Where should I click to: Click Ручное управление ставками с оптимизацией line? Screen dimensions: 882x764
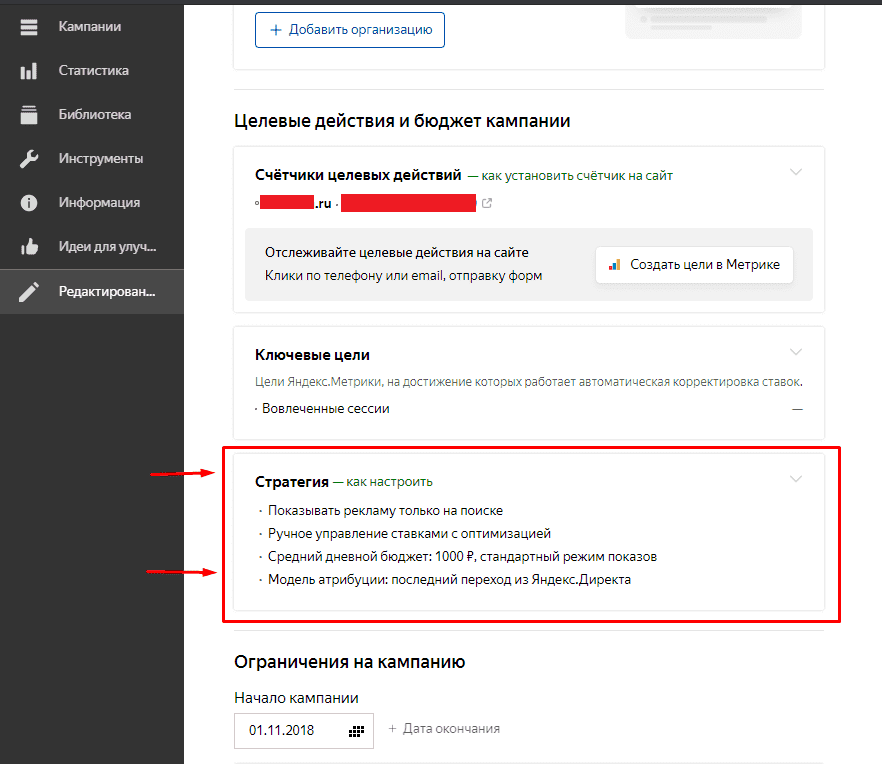point(409,534)
